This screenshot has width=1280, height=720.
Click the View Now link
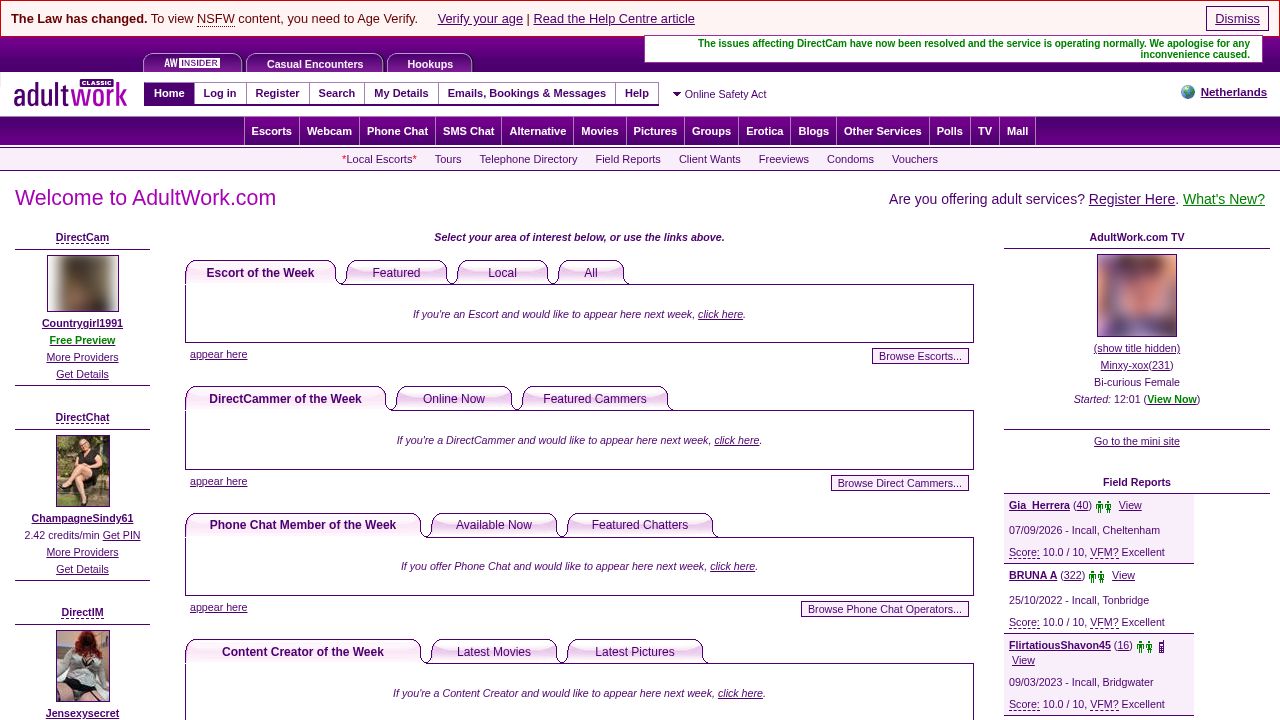pyautogui.click(x=1172, y=399)
